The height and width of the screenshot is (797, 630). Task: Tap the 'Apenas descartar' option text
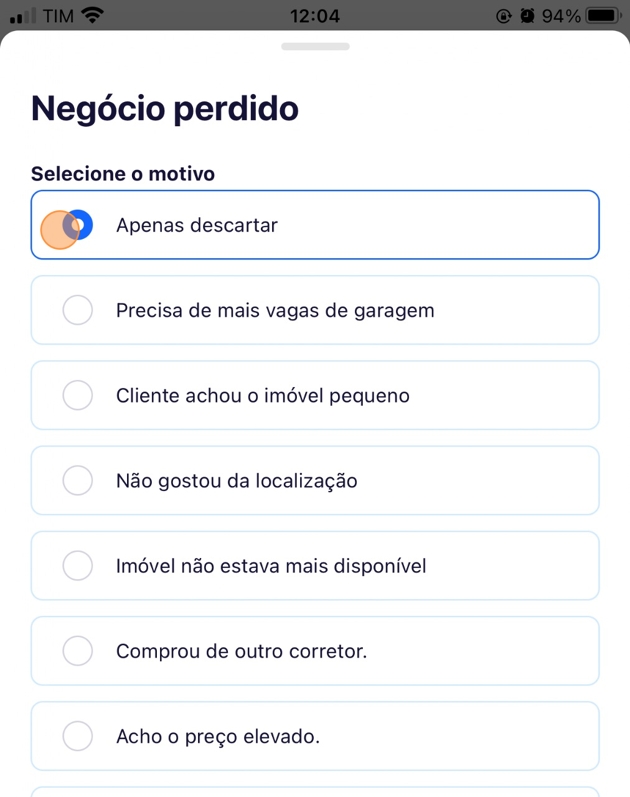197,225
